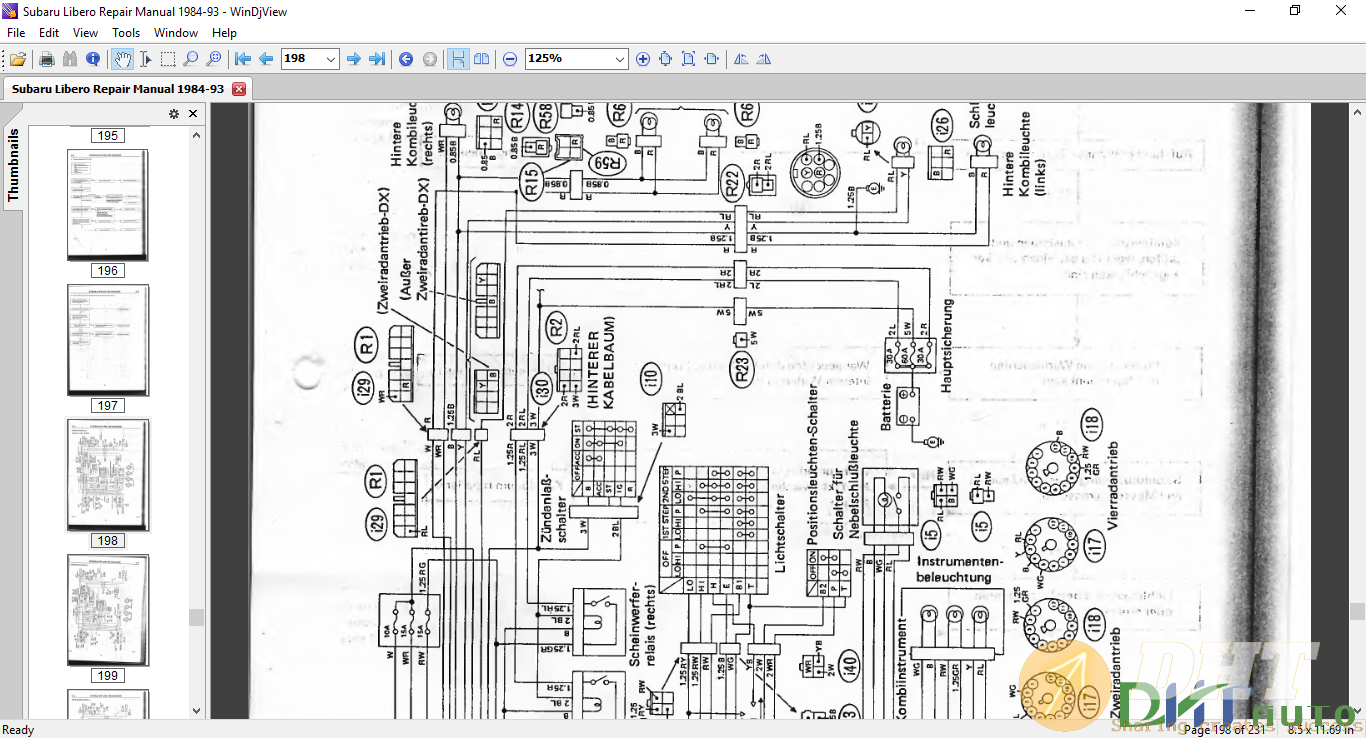Click the Ready status bar text
Screen dimensions: 1366x738
pos(19,730)
